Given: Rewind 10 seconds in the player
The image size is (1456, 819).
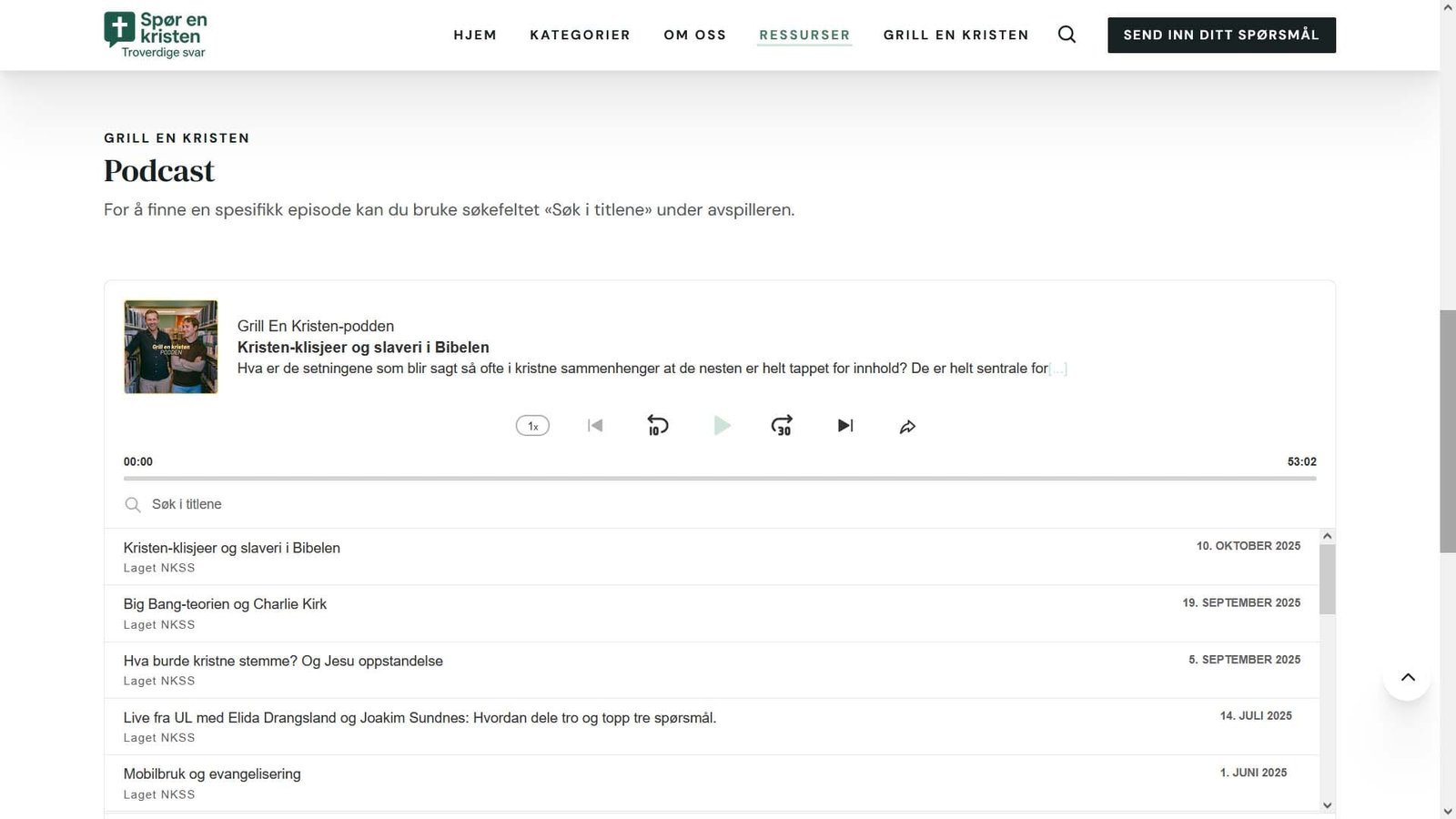Looking at the screenshot, I should [x=657, y=425].
